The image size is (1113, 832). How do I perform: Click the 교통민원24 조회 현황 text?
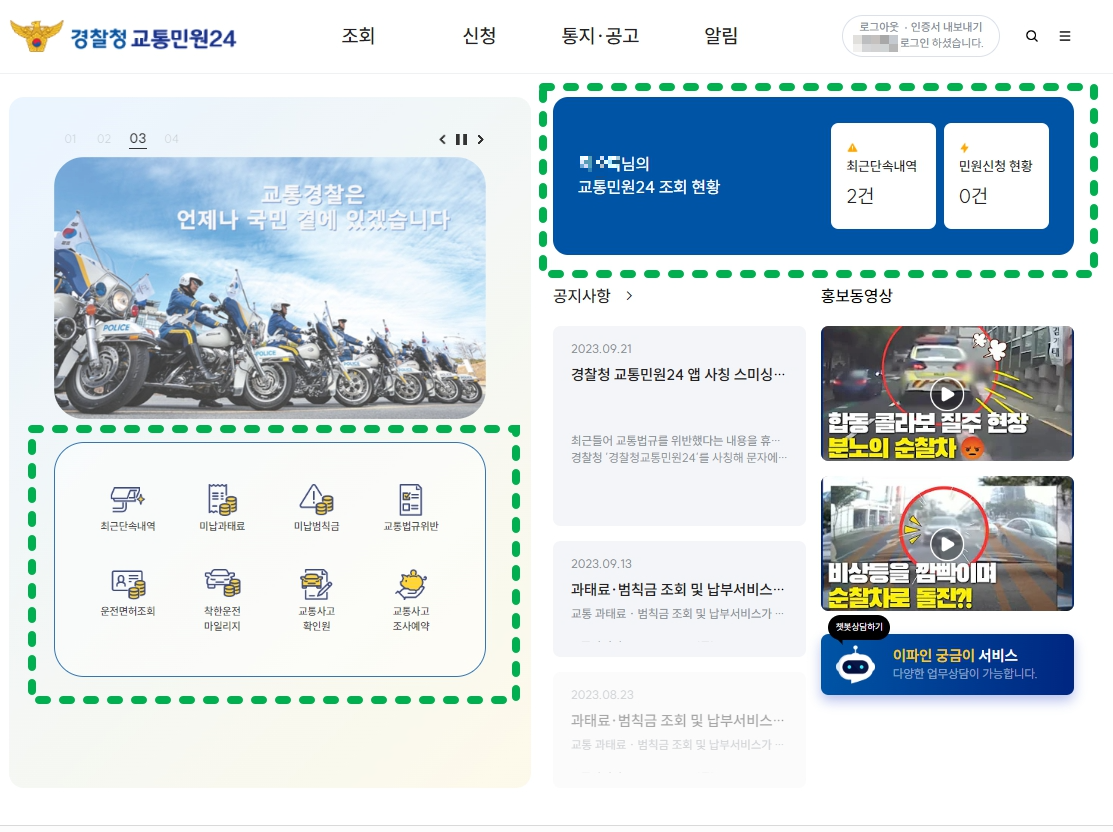pos(649,187)
